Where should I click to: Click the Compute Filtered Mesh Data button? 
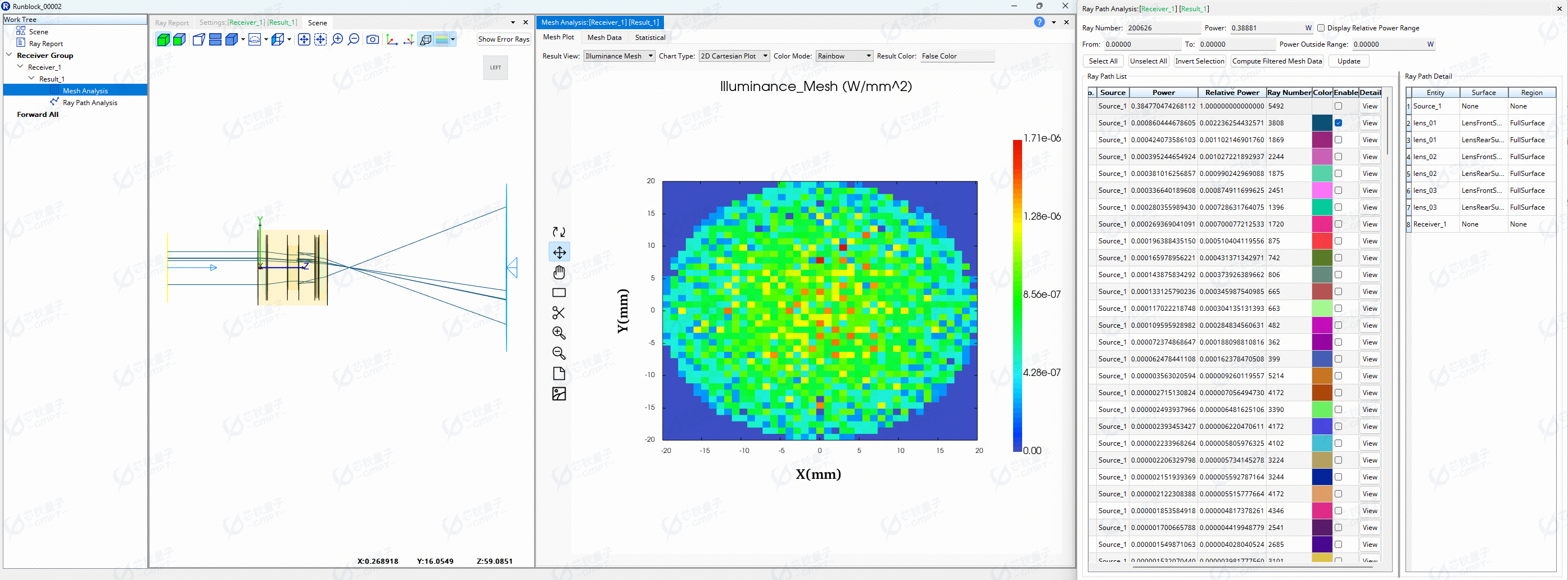coord(1276,61)
